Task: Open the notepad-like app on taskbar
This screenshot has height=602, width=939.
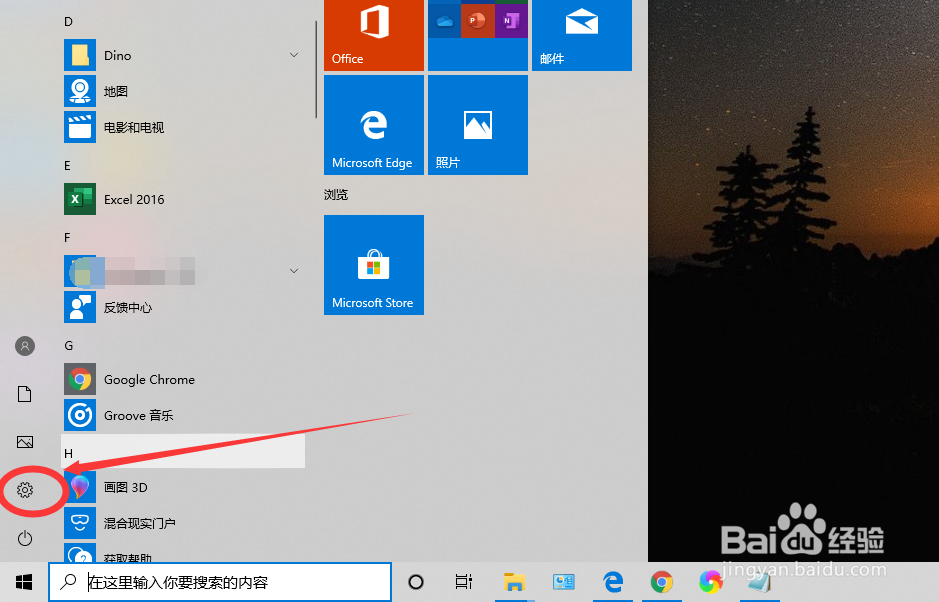Action: [759, 582]
